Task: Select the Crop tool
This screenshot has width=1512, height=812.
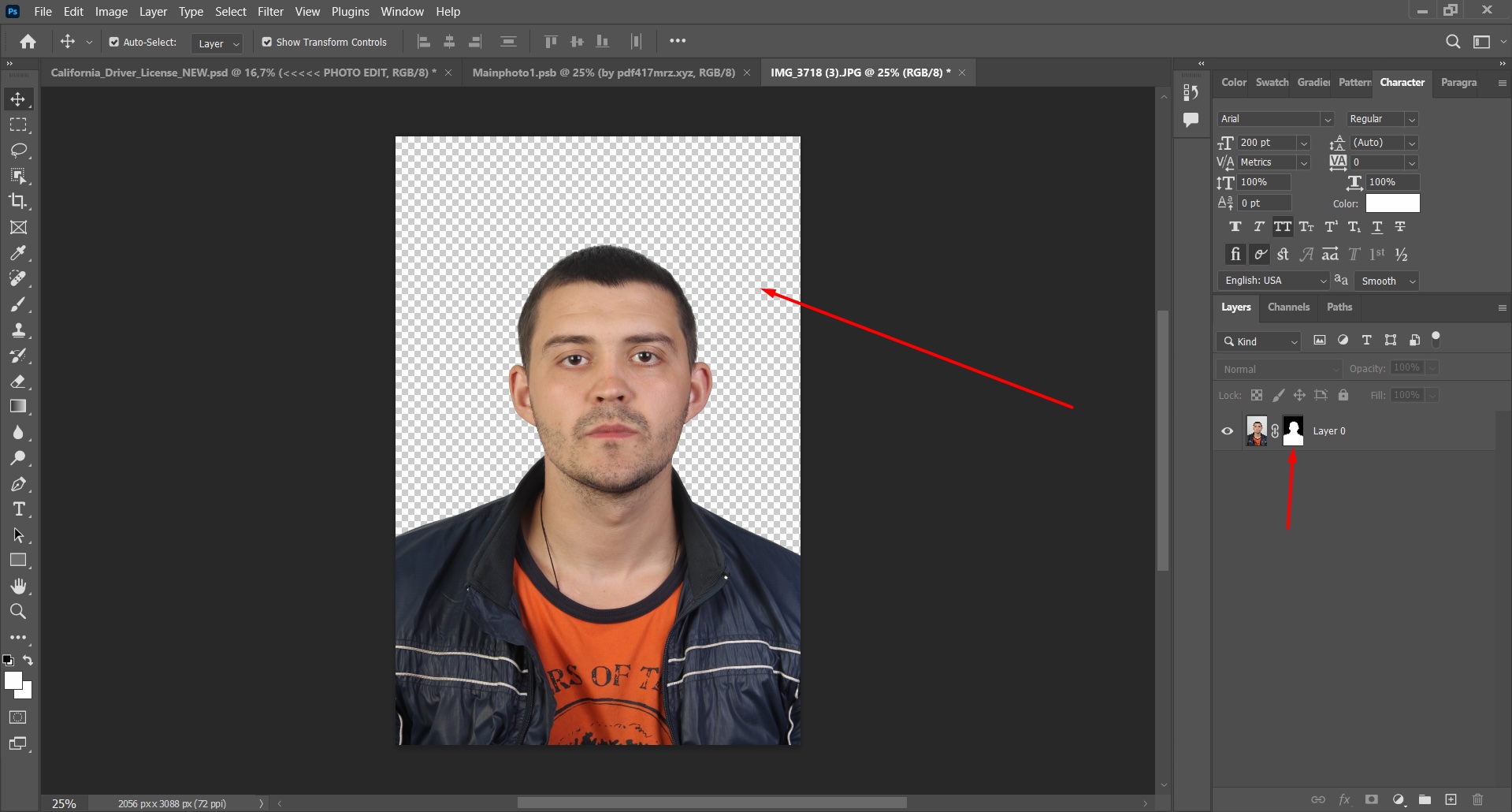Action: point(19,201)
